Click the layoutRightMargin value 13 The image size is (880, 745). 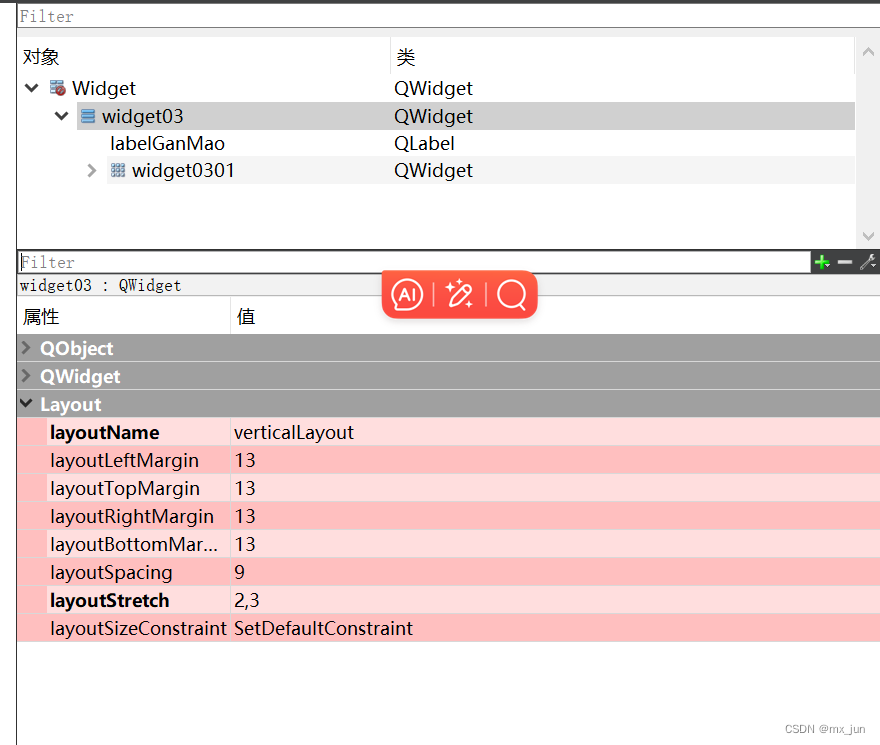tap(245, 516)
